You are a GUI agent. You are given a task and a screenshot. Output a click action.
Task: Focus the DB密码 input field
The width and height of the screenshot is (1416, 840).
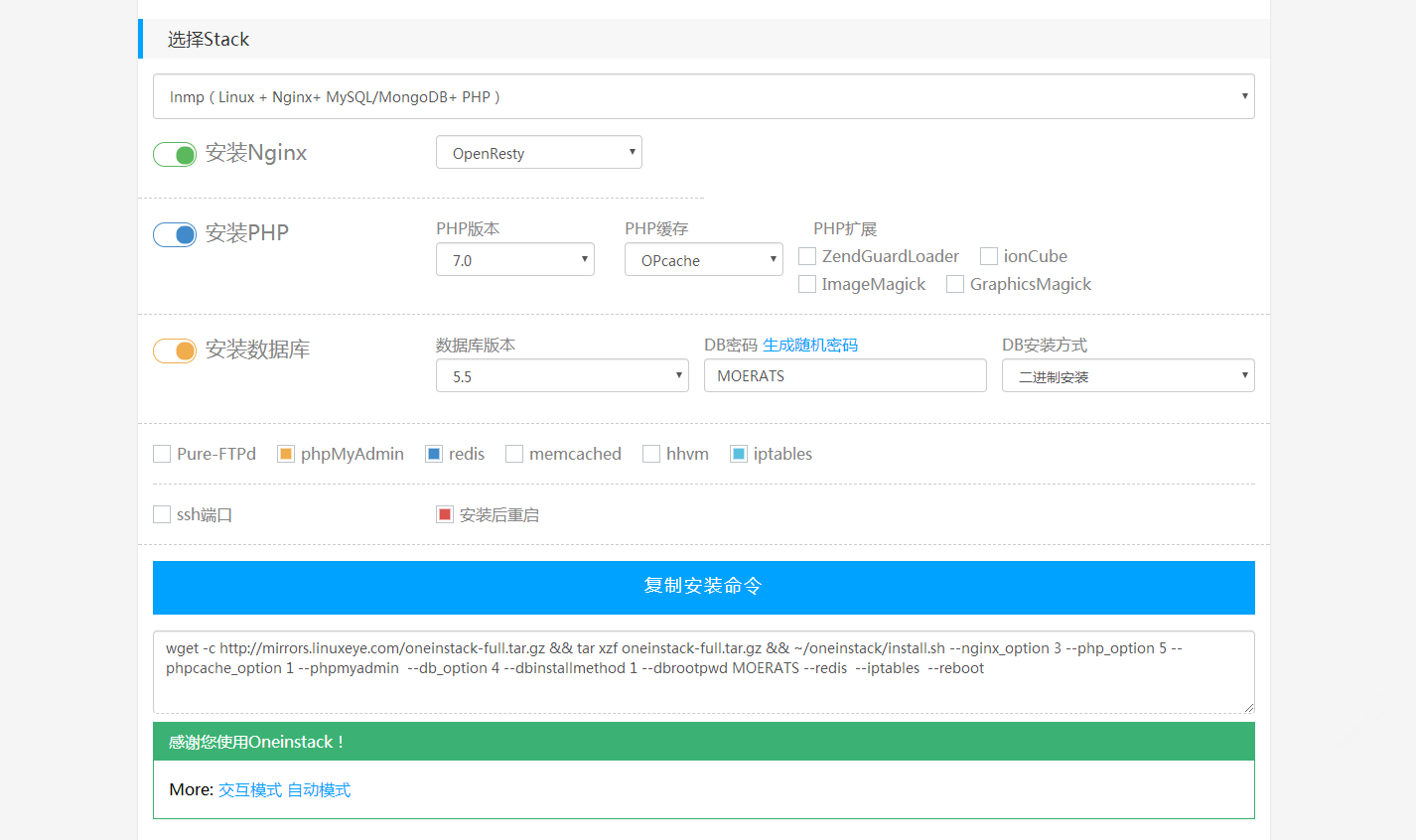tap(845, 375)
